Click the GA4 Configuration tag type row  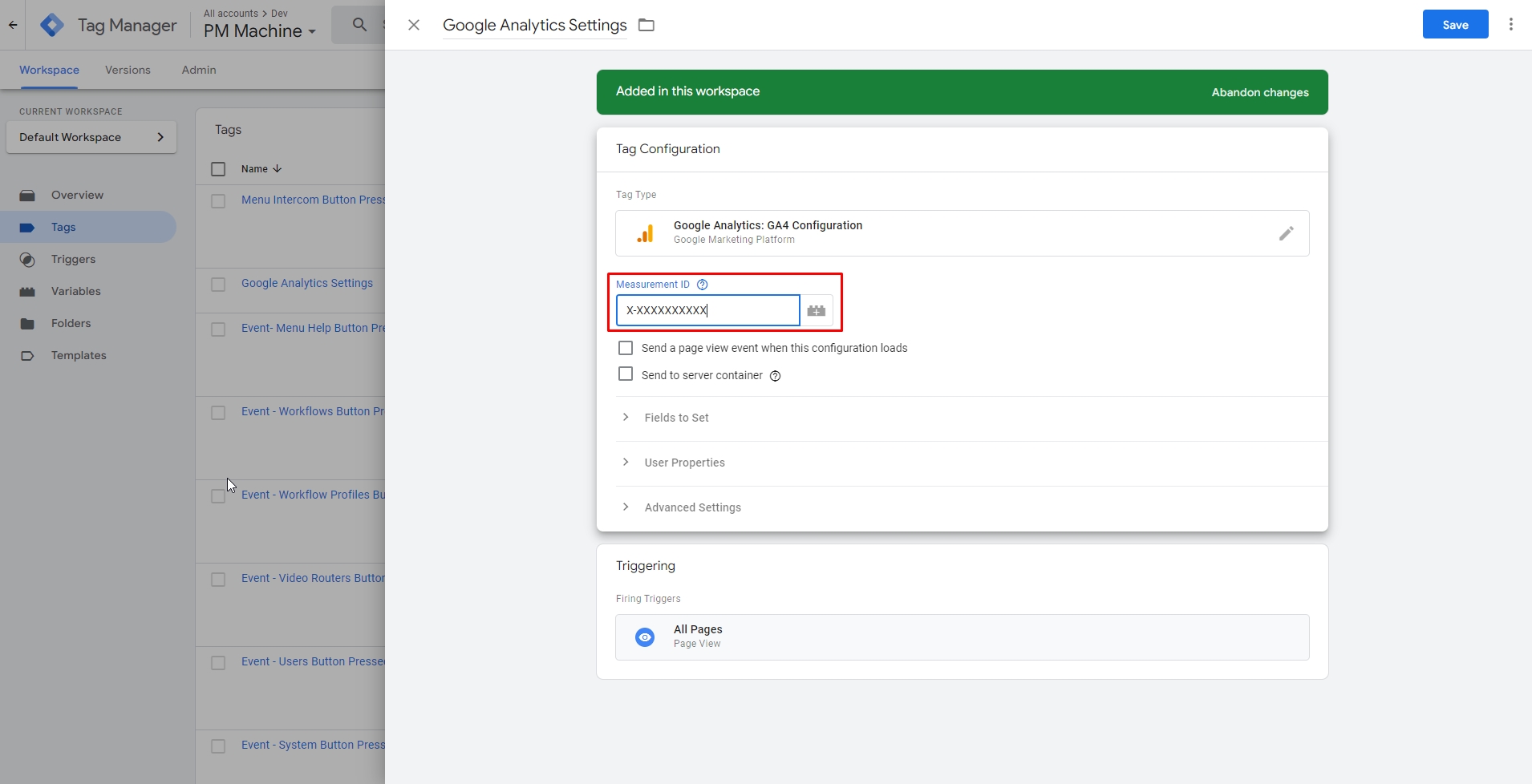[x=963, y=233]
